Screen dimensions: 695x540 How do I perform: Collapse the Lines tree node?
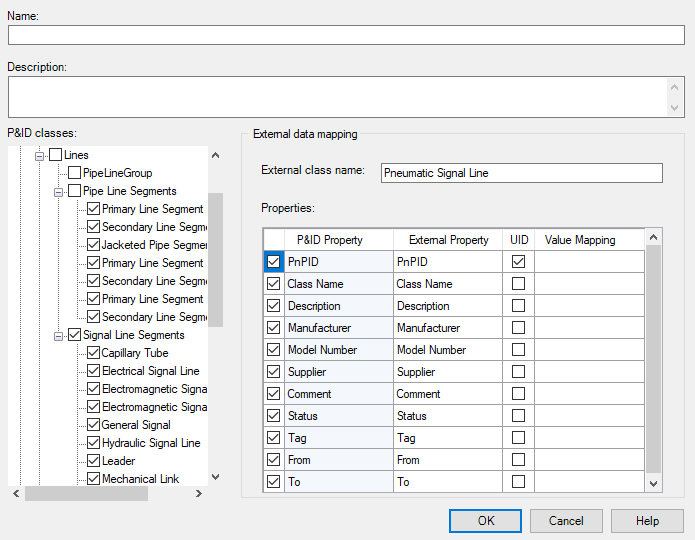pos(41,155)
